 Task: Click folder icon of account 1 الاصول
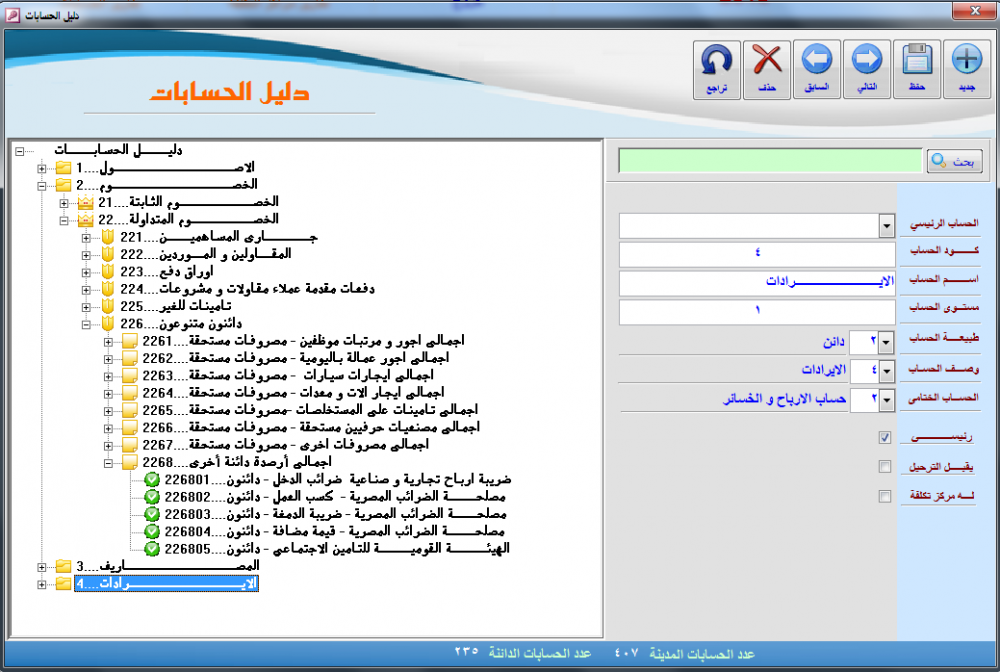(63, 168)
